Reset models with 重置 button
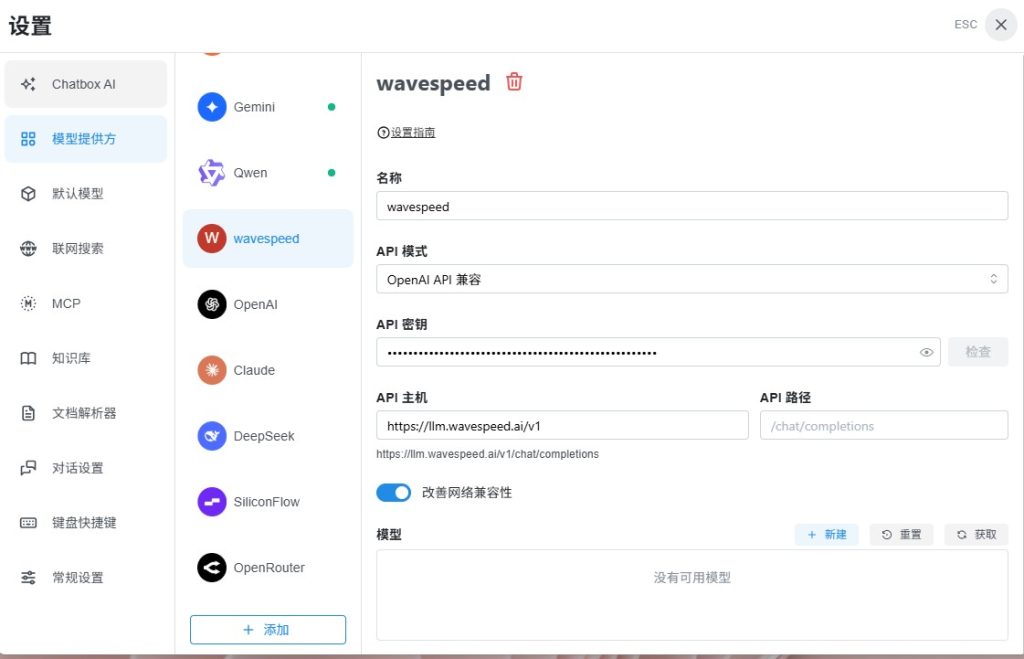This screenshot has height=659, width=1024. (x=901, y=535)
